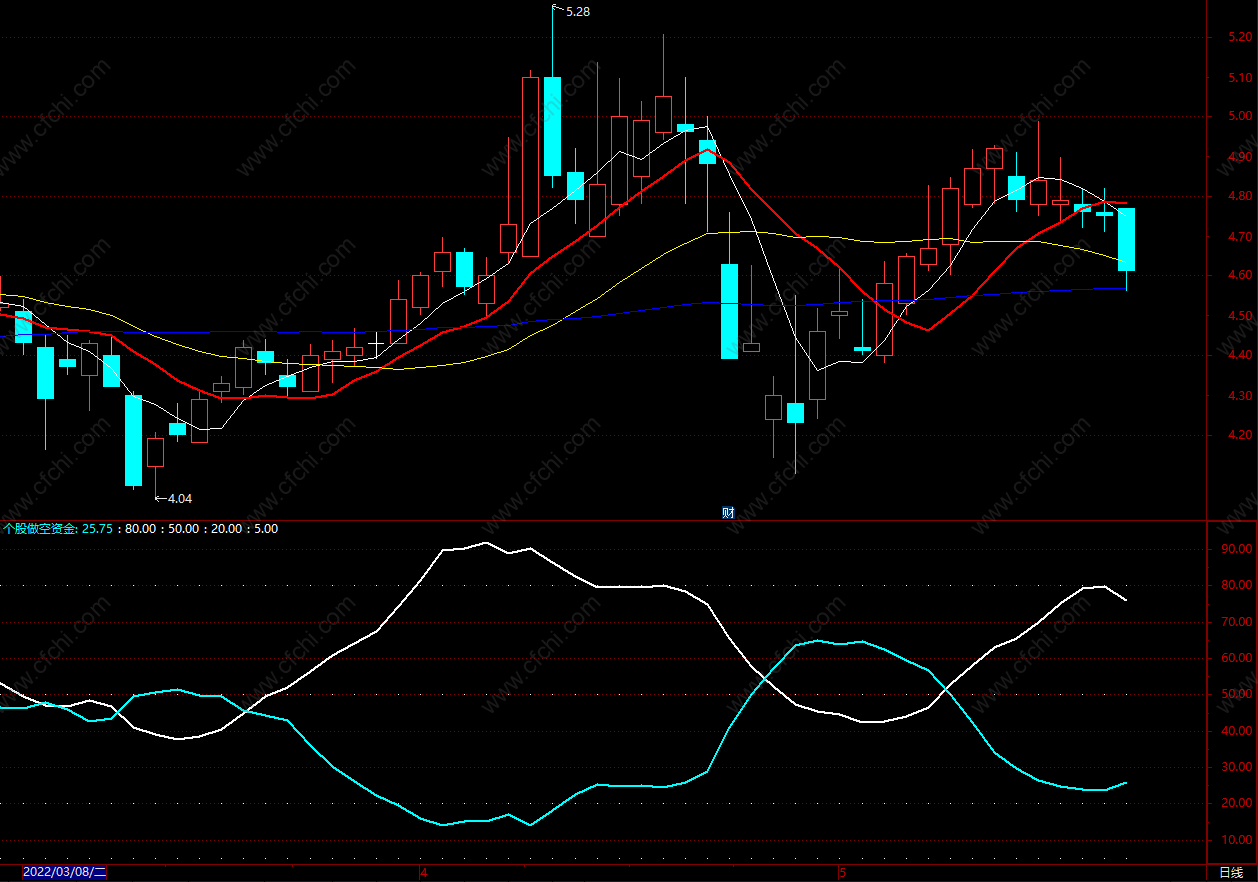Select the 2022/03/08/二 date label
Viewport: 1258px width, 882px height.
pos(65,872)
